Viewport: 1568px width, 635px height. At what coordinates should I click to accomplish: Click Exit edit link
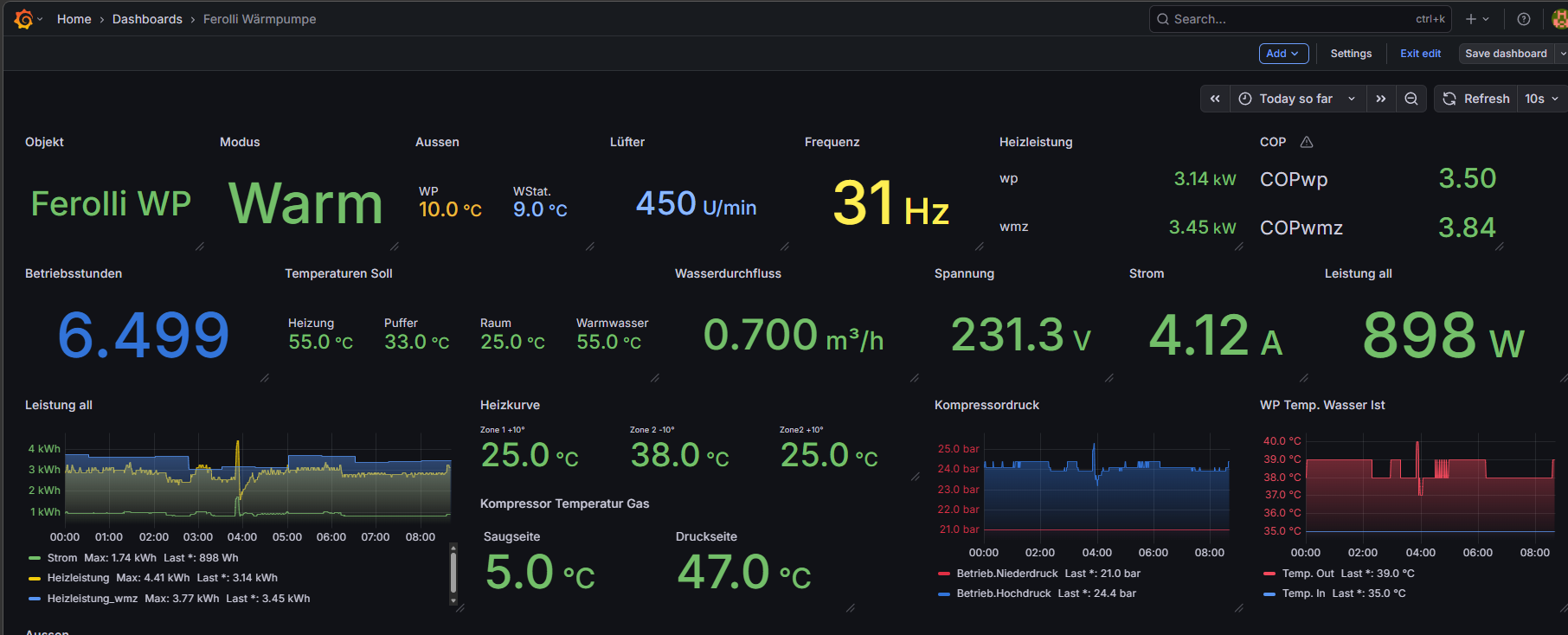pyautogui.click(x=1420, y=54)
